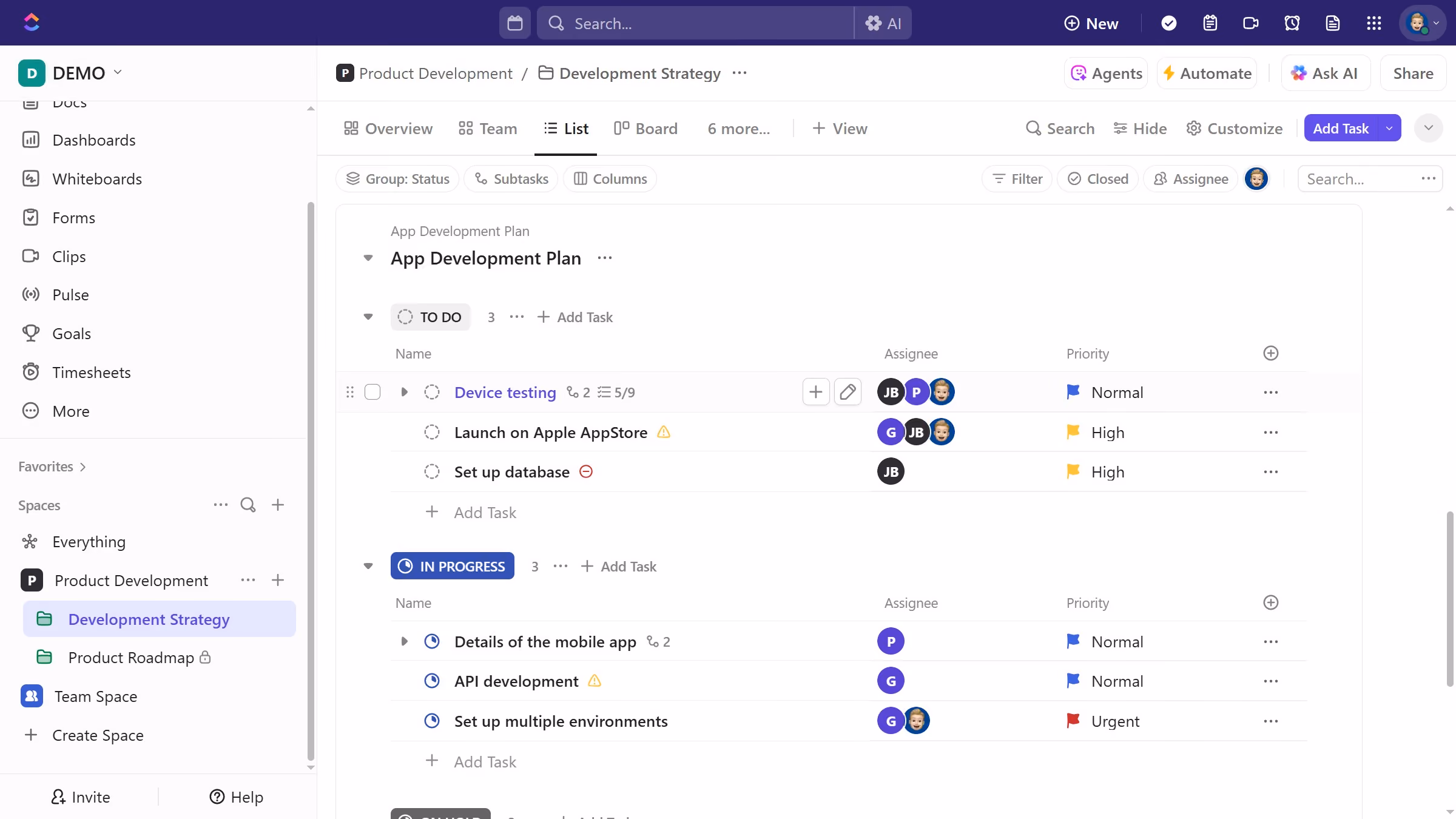1456x819 pixels.
Task: Open Goals in the sidebar
Action: pyautogui.click(x=72, y=334)
